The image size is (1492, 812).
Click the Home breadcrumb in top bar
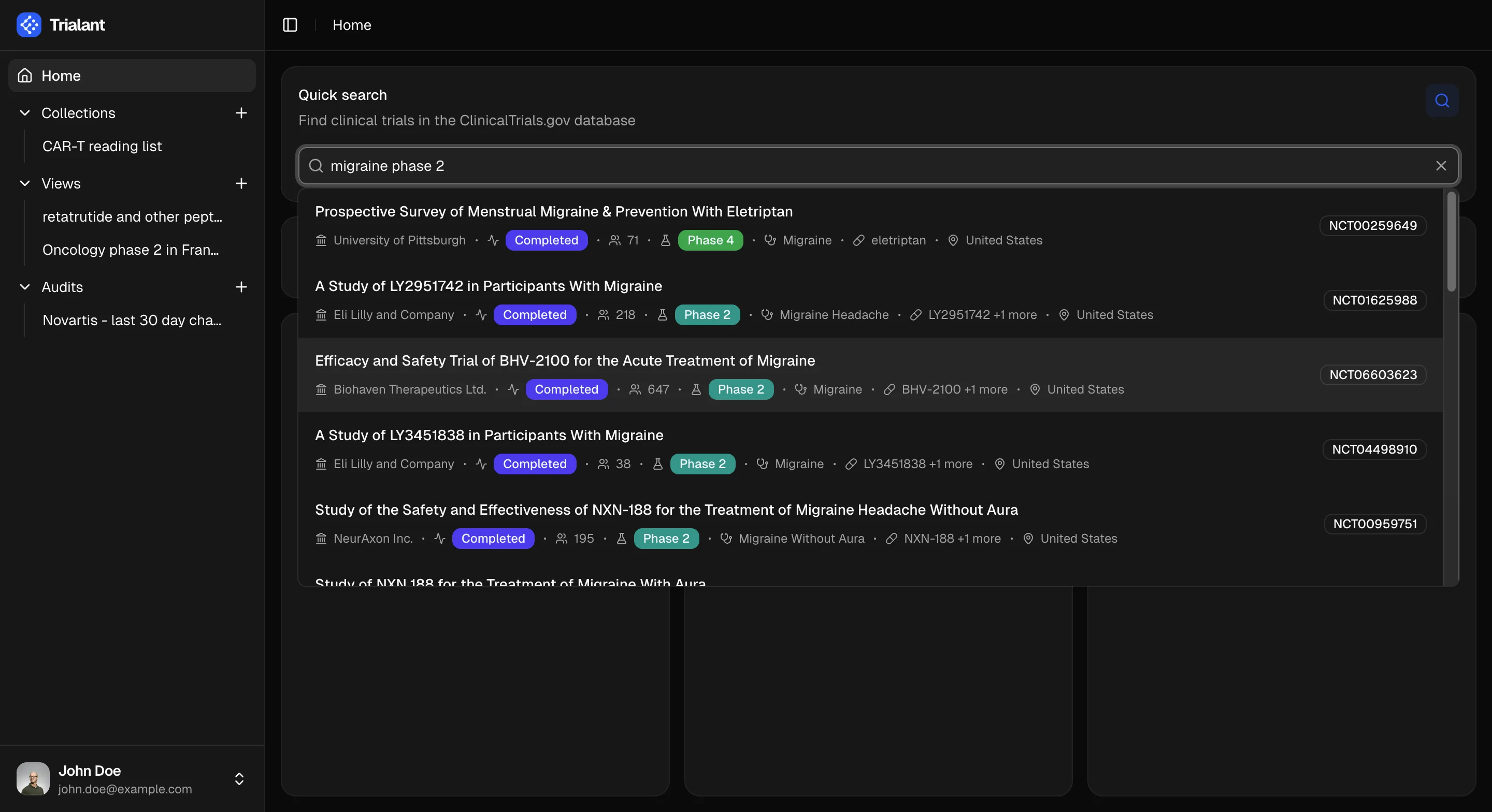point(352,25)
